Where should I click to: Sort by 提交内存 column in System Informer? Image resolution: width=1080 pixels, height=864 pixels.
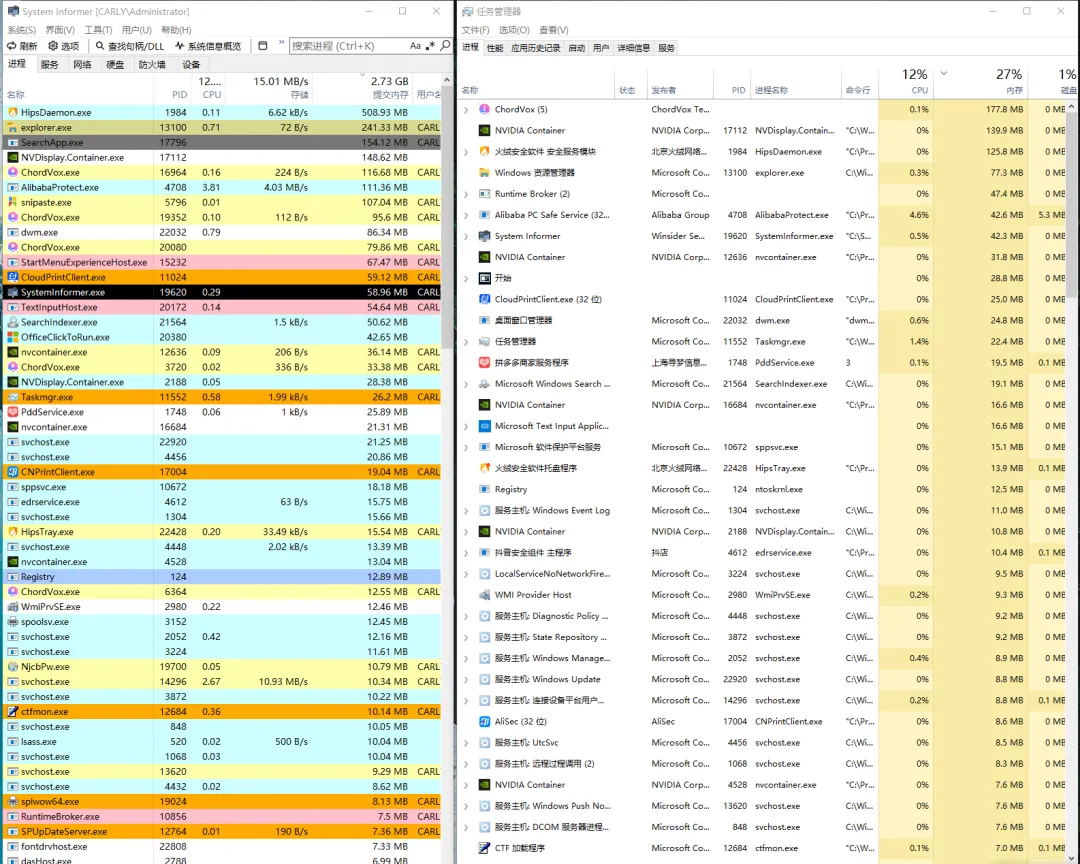[363, 88]
